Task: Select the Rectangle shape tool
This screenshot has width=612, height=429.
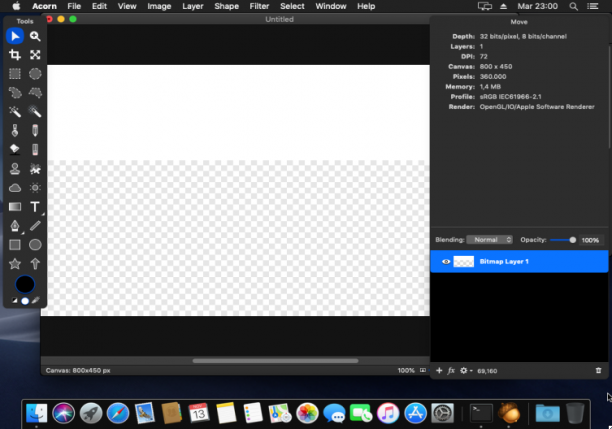Action: 15,245
